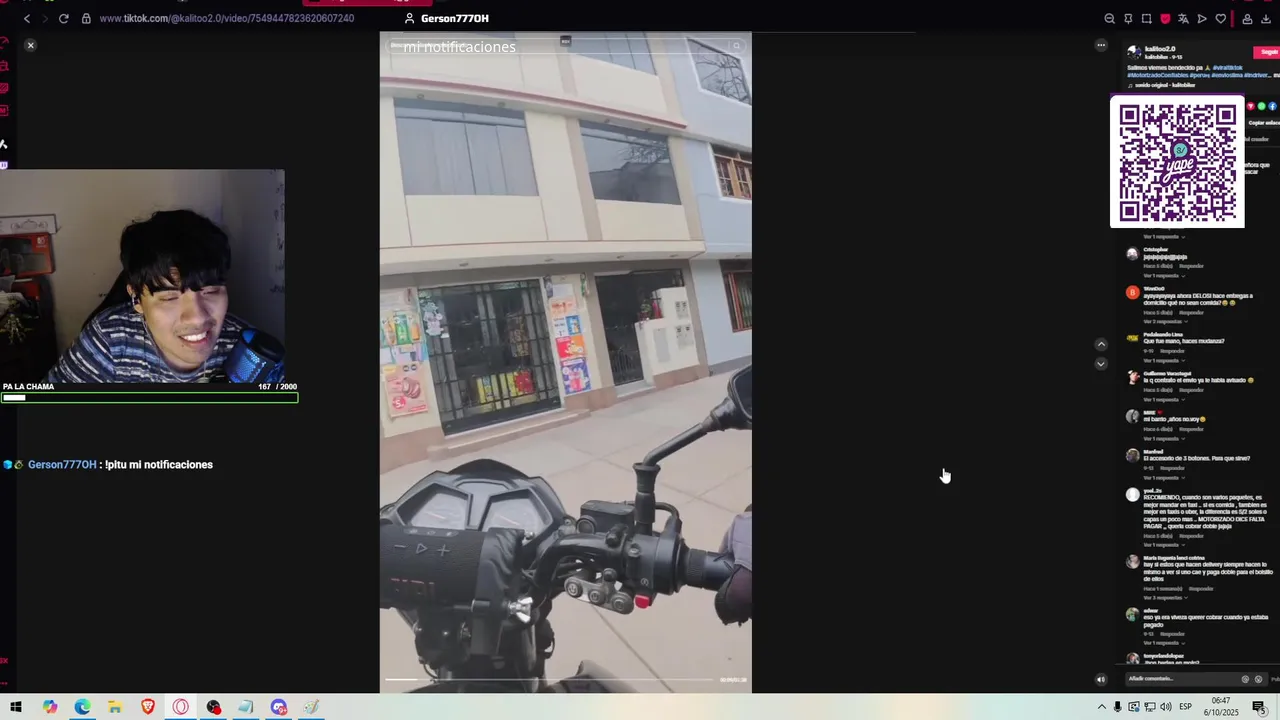The image size is (1280, 720).
Task: Switch to Opera GX in taskbar
Action: pos(181,707)
